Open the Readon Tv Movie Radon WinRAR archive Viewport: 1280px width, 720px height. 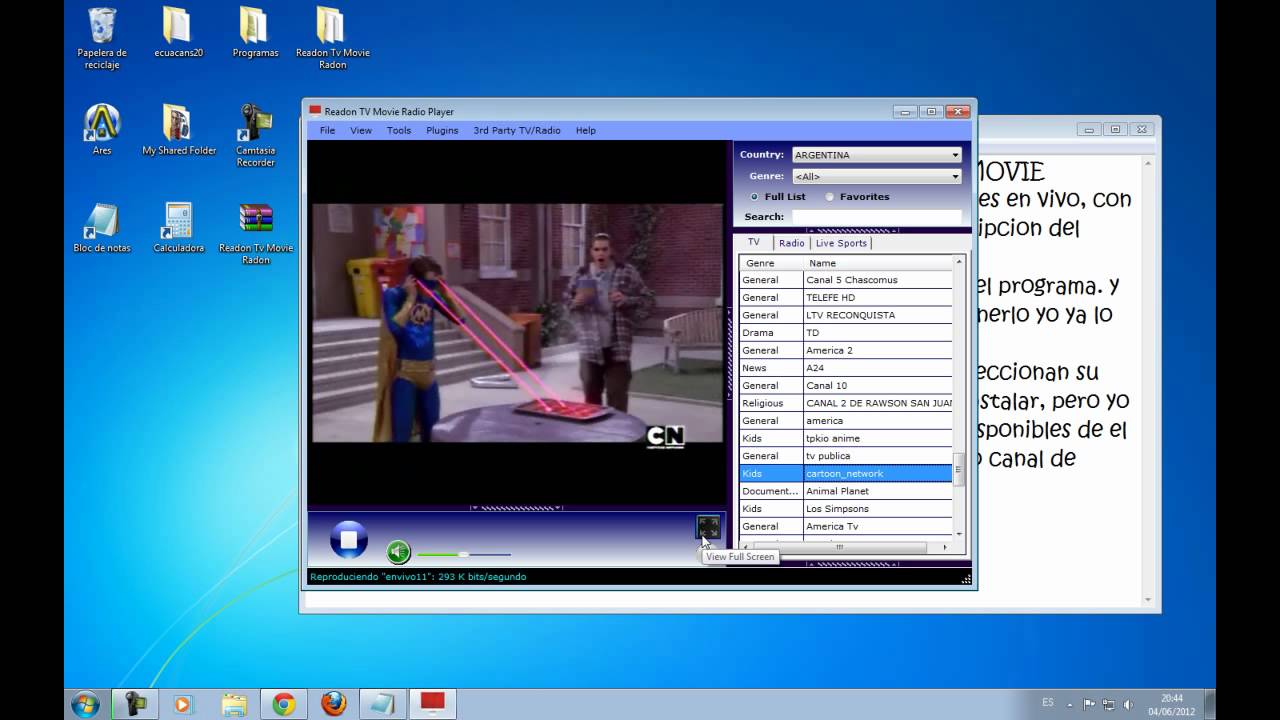(256, 234)
